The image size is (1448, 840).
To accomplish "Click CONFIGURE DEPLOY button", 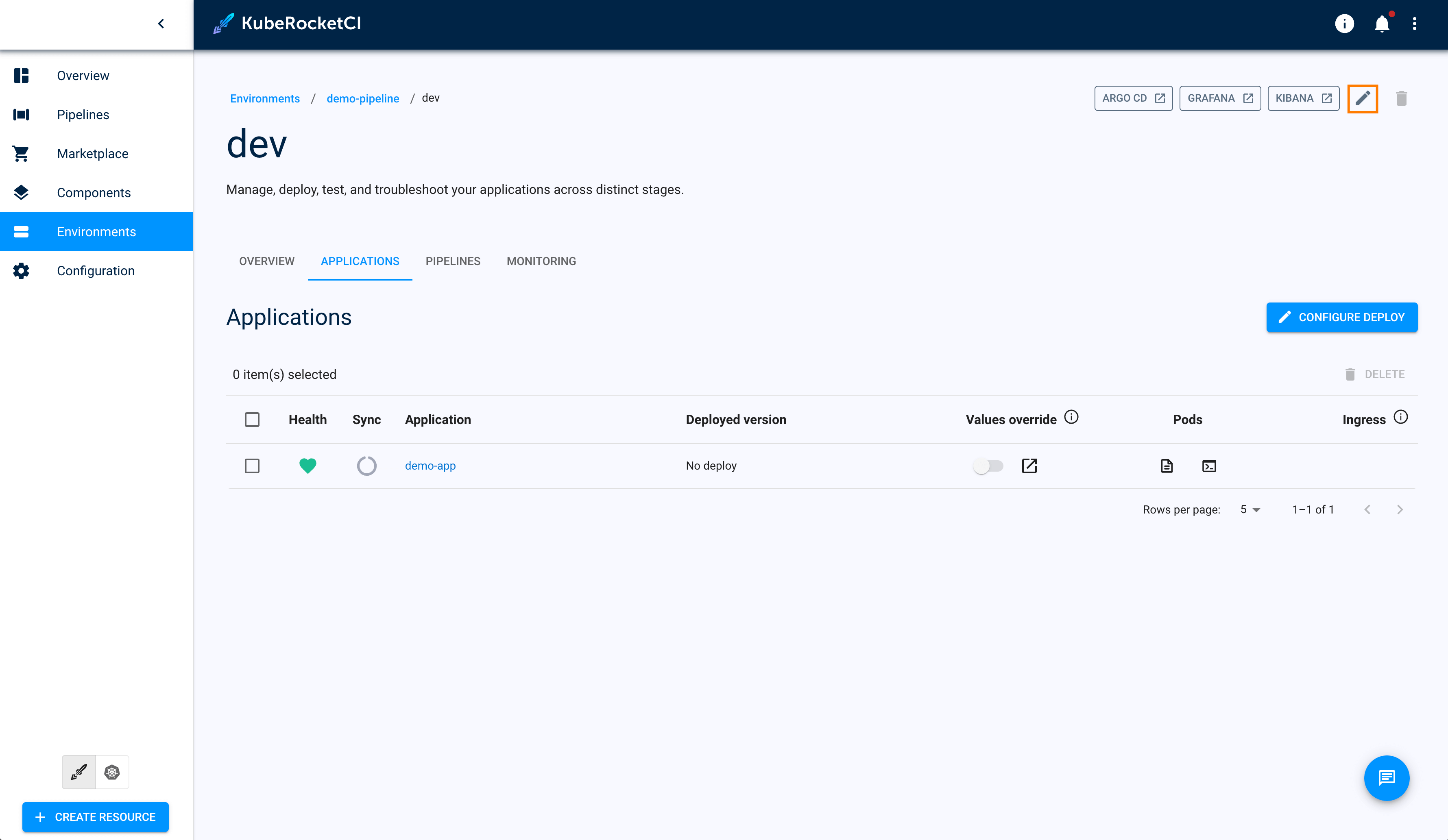I will (1341, 317).
